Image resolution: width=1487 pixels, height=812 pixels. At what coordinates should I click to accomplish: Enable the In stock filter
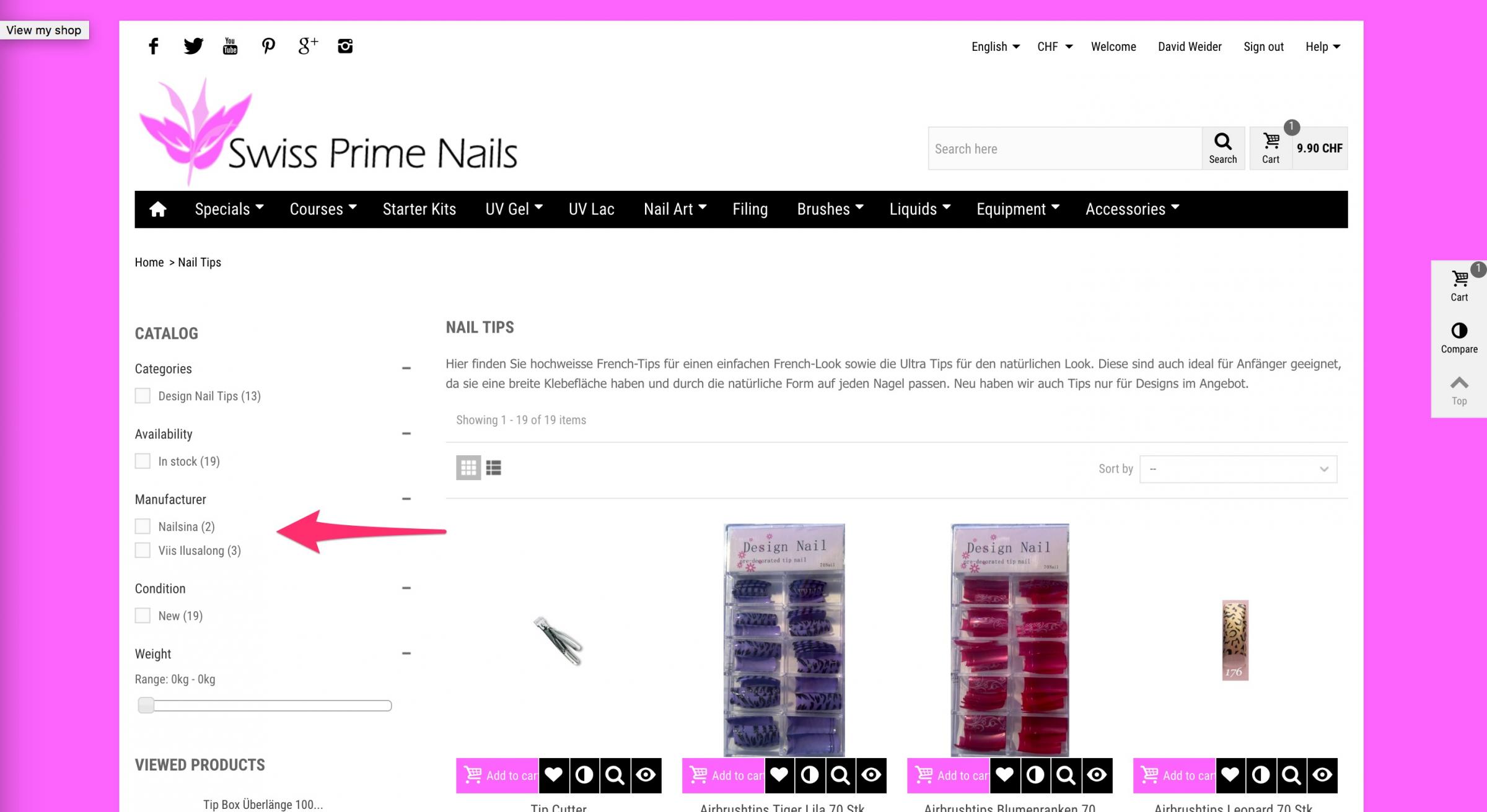click(x=143, y=461)
